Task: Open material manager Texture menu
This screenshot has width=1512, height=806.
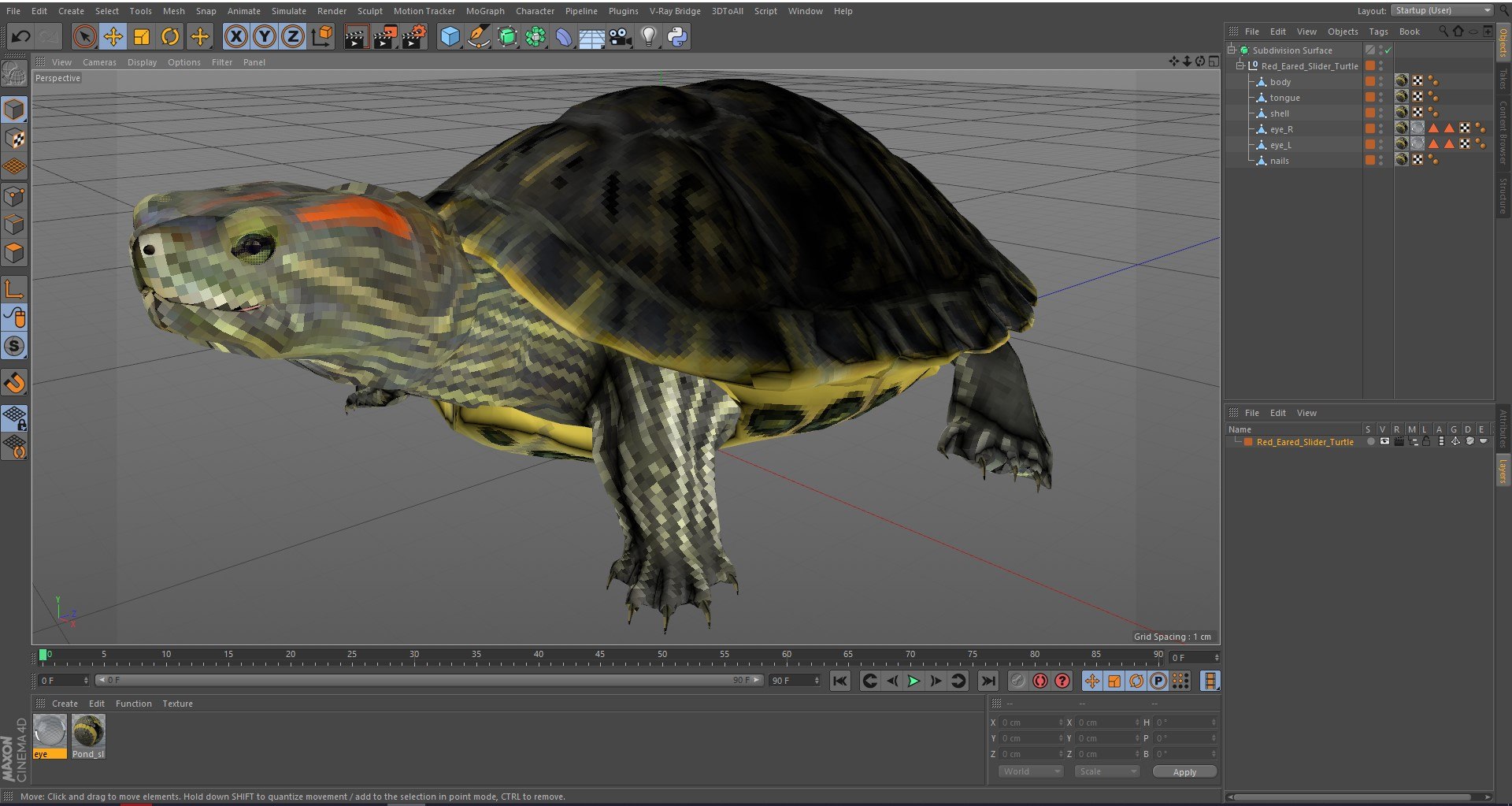Action: (177, 704)
